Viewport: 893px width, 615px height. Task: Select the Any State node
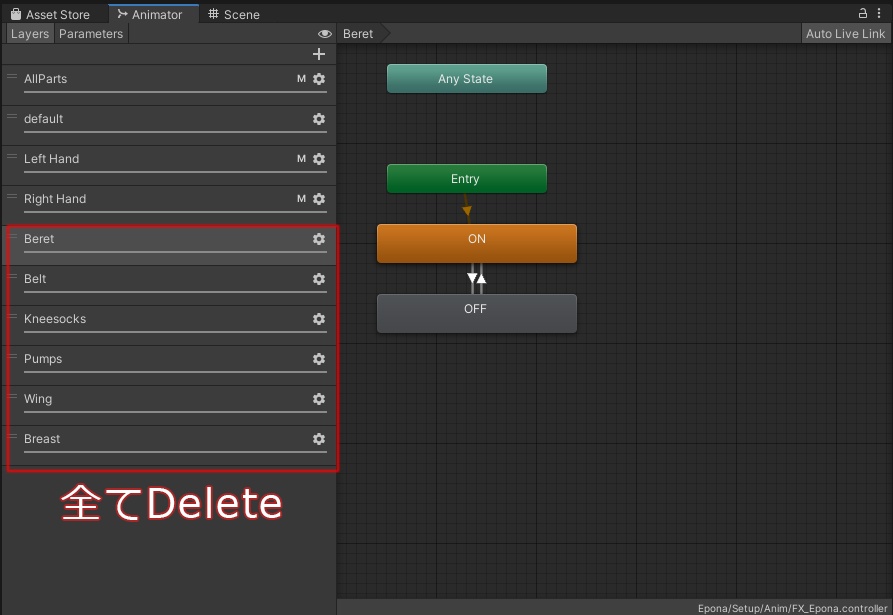(466, 79)
